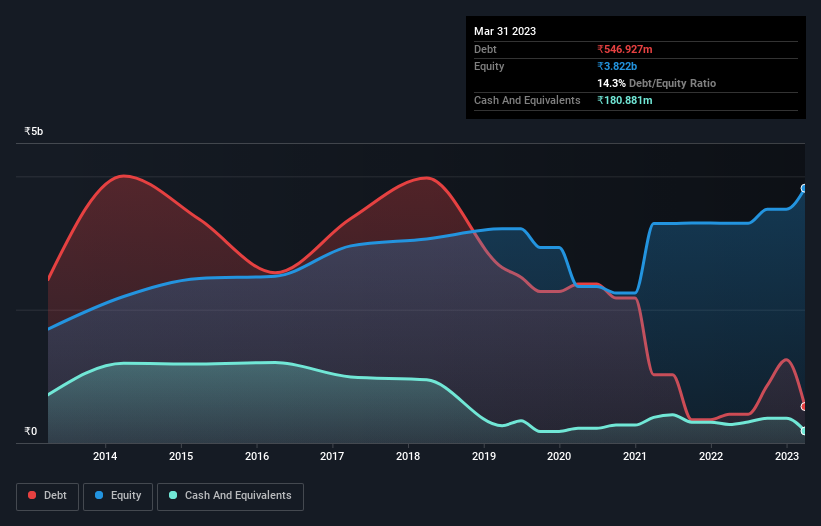821x526 pixels.
Task: Click the Mar 31 2023 tooltip date
Action: [505, 31]
